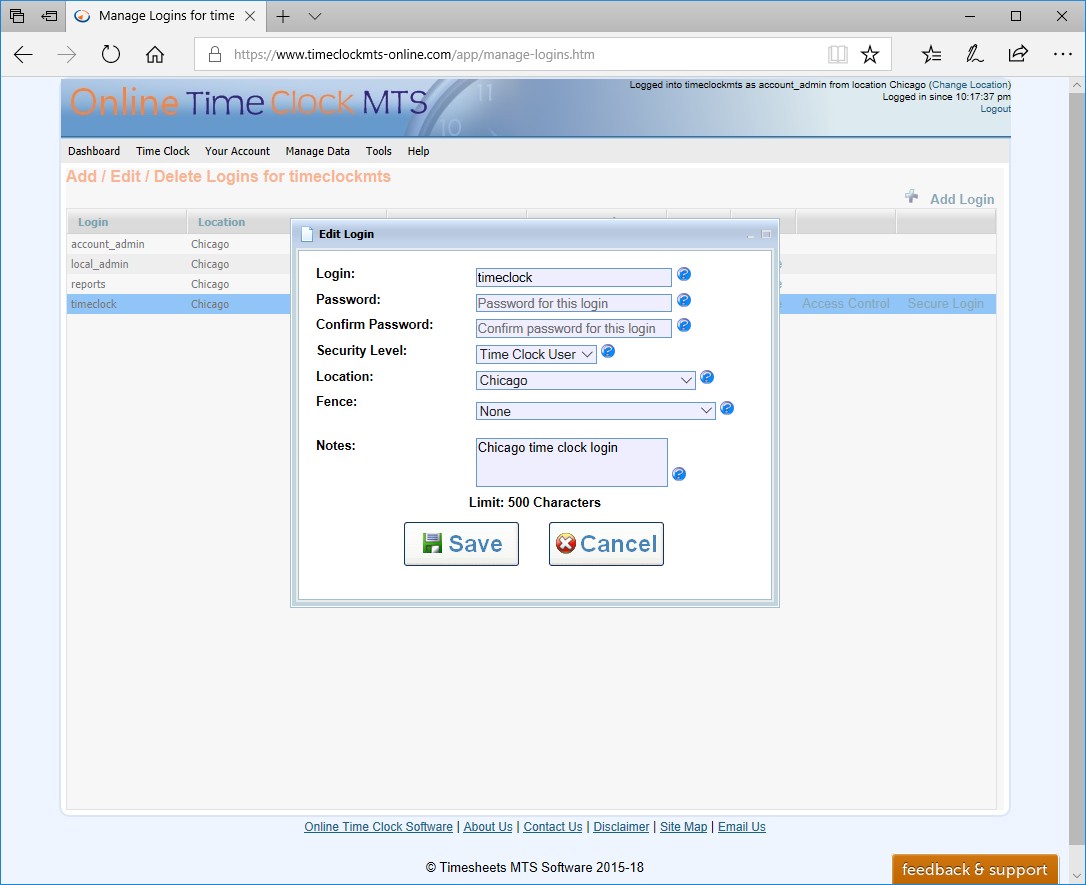Click help icon beside Confirm Password field
This screenshot has width=1086, height=885.
684,325
